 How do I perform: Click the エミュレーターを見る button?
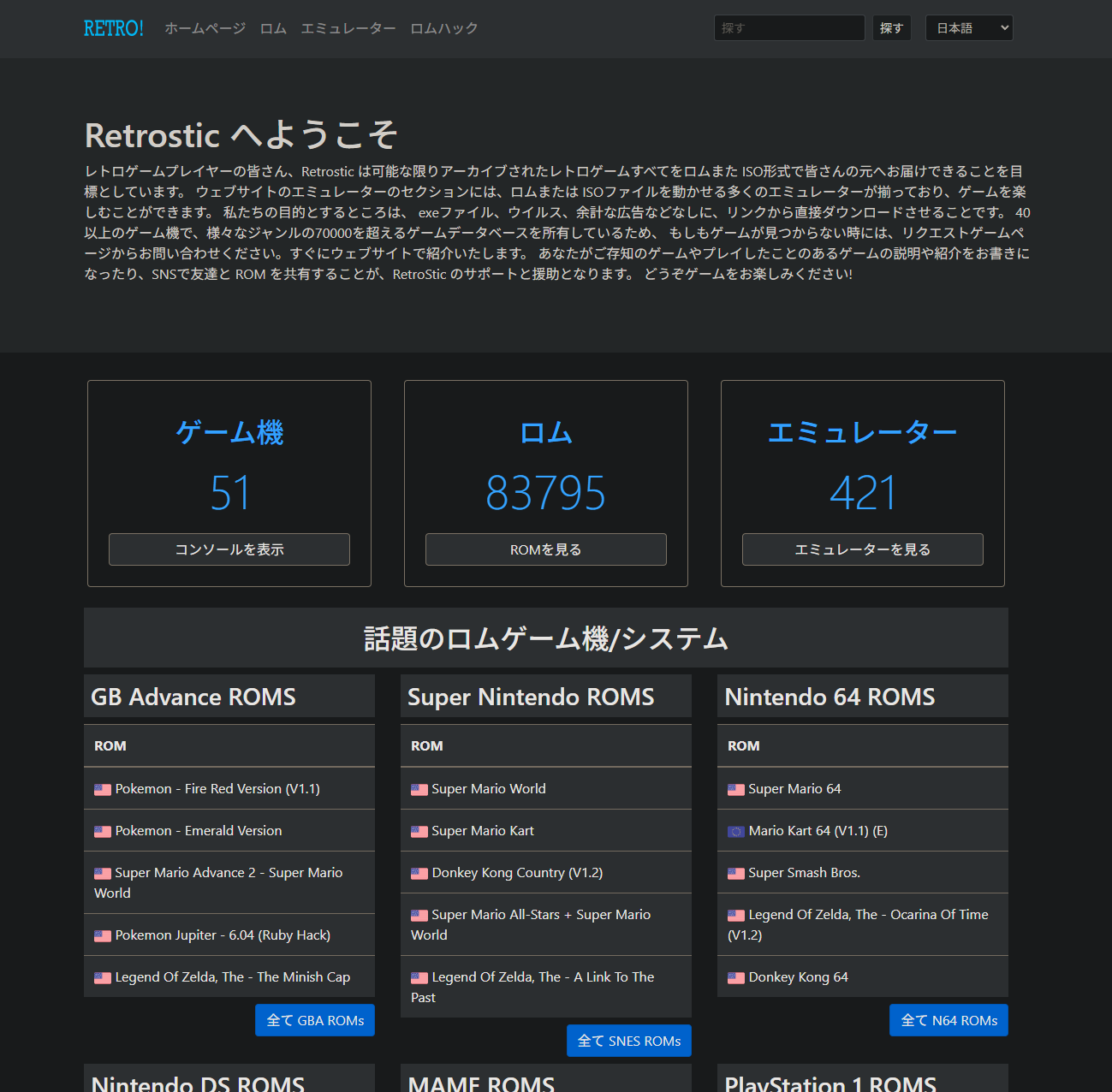(863, 549)
